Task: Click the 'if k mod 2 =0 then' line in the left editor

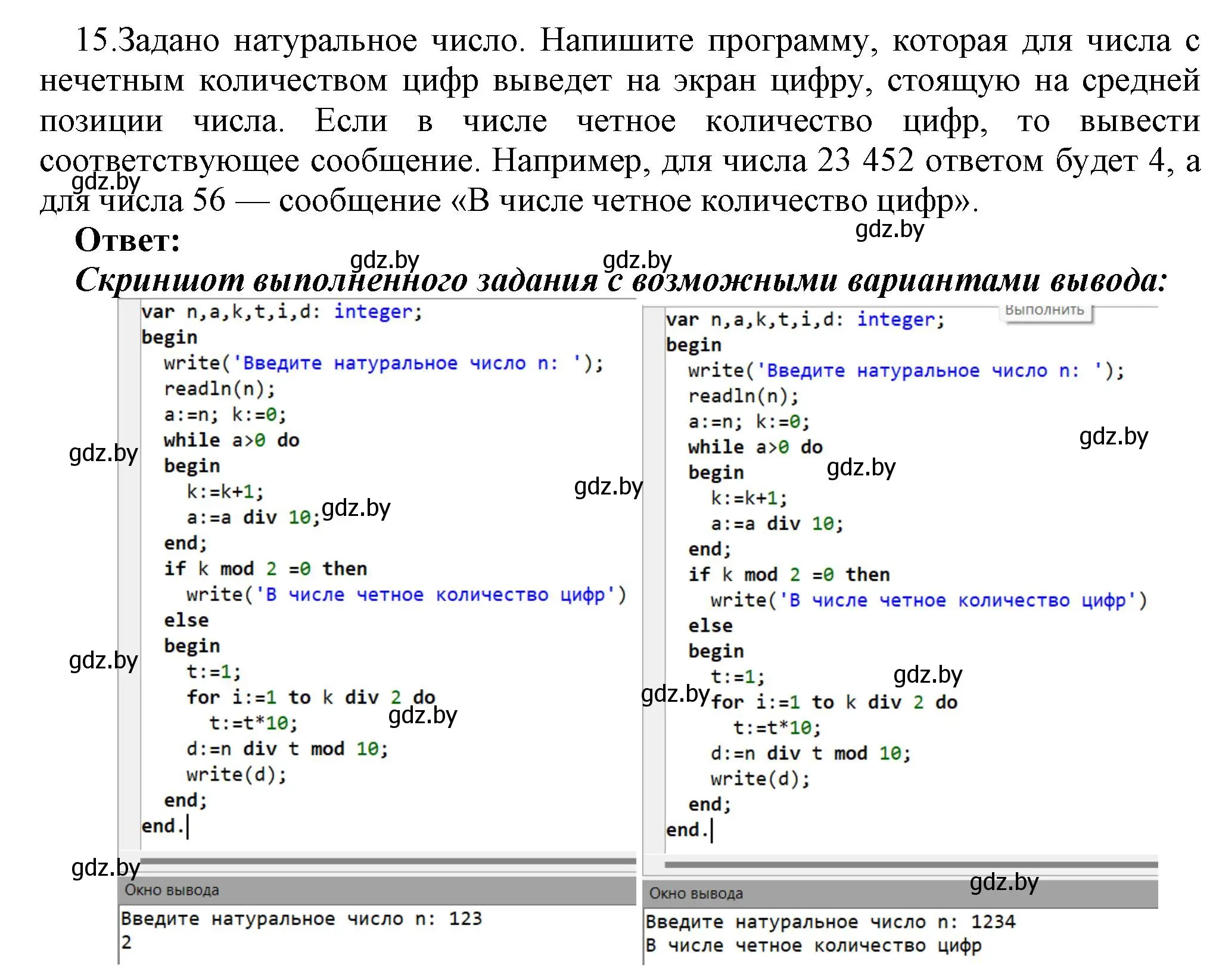Action: (266, 568)
